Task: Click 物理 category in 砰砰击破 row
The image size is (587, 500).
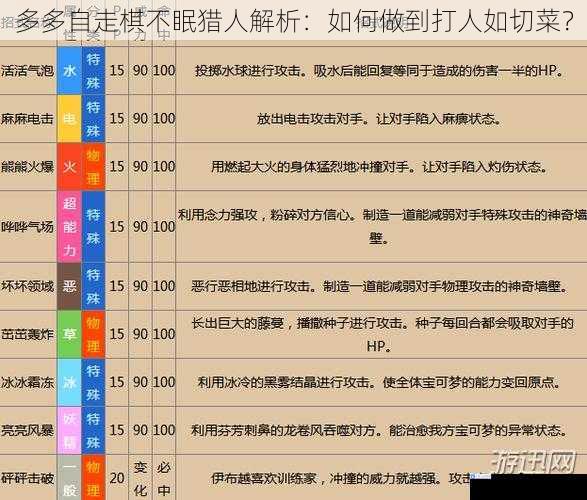Action: pos(93,478)
